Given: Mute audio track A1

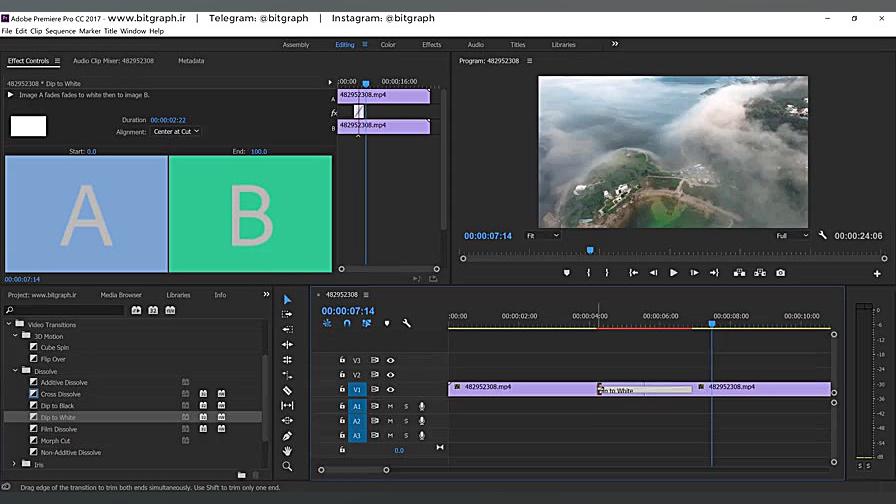Looking at the screenshot, I should coord(390,406).
